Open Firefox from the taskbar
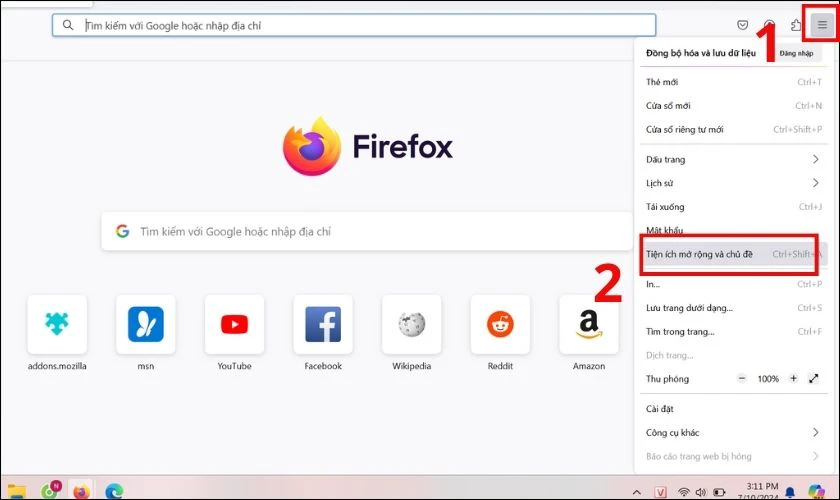This screenshot has height=500, width=840. [x=81, y=490]
